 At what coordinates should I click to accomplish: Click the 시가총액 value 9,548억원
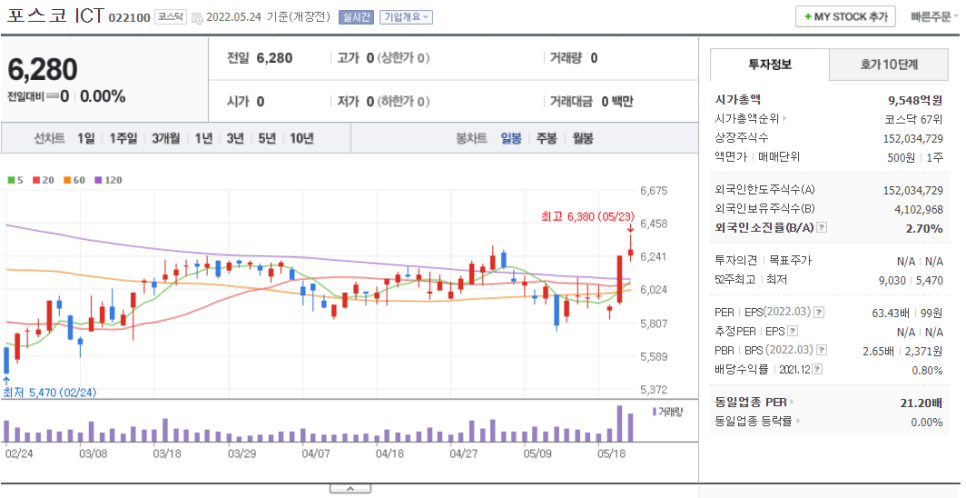[915, 100]
